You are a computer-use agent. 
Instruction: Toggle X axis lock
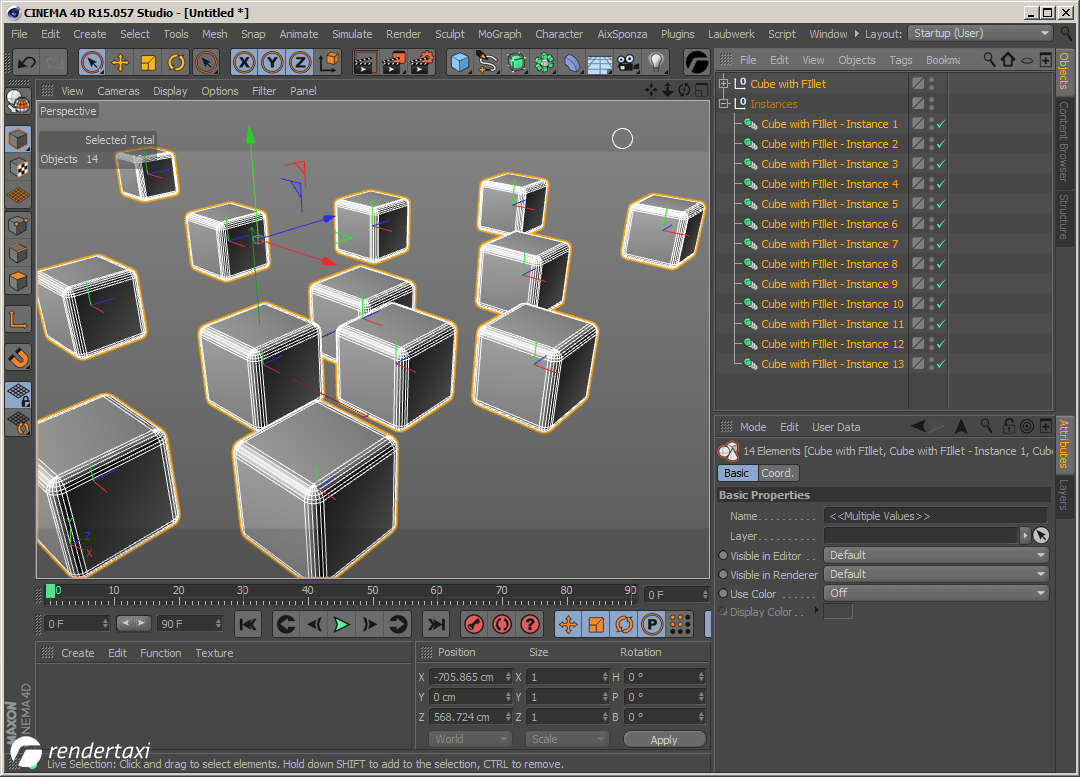(x=243, y=63)
